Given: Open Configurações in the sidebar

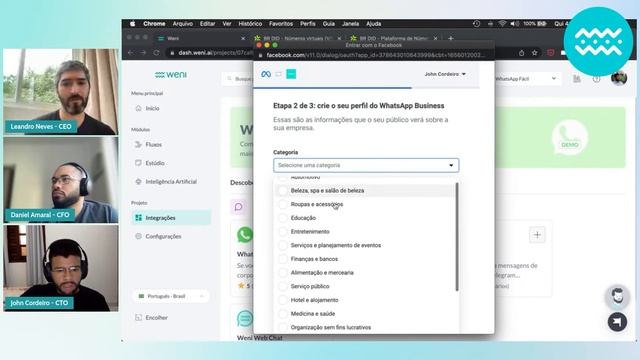Looking at the screenshot, I should [x=171, y=236].
